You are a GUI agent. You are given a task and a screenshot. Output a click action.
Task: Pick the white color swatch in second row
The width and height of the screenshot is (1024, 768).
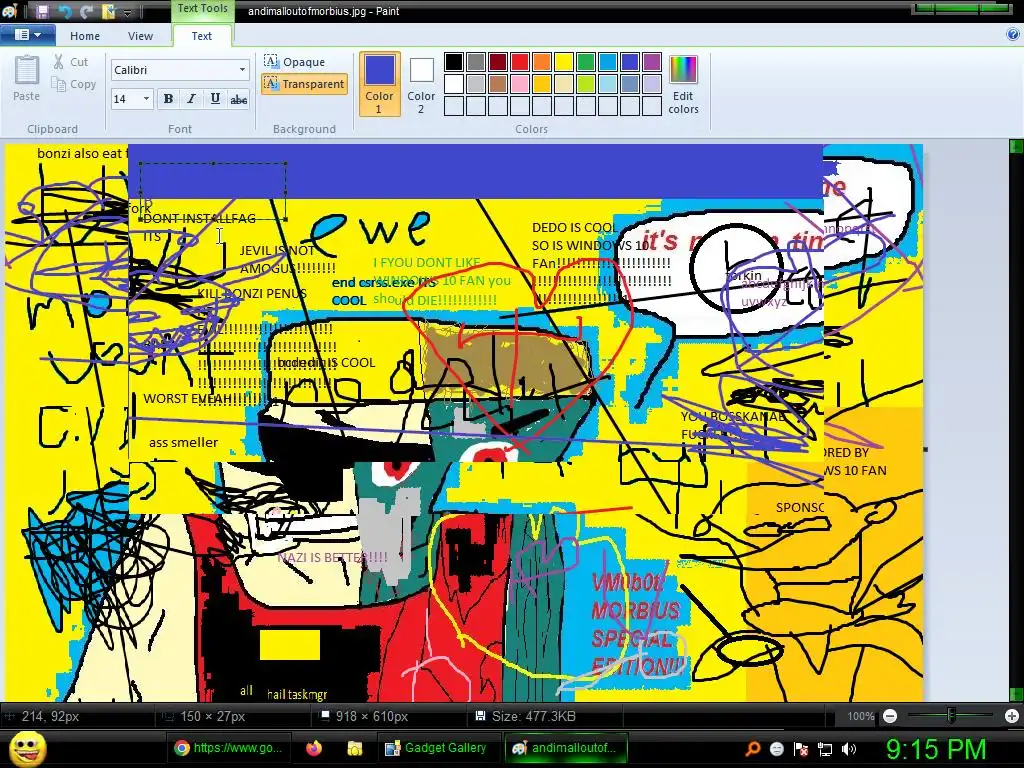(x=454, y=84)
